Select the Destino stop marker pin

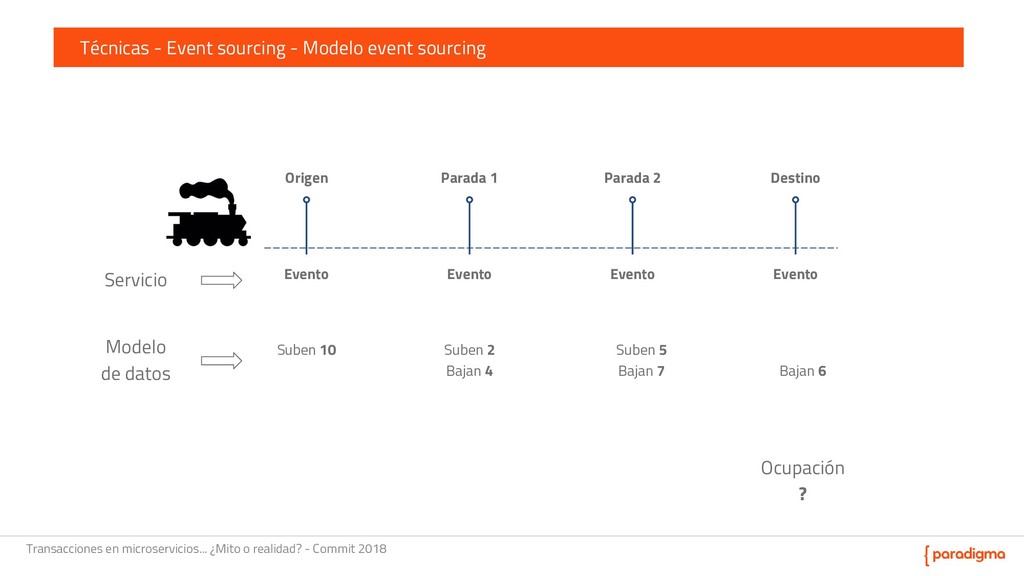click(795, 201)
